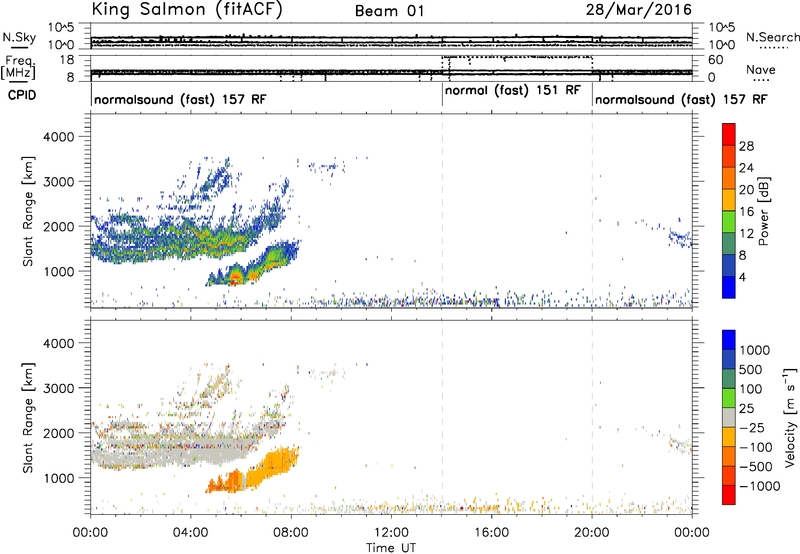Image resolution: width=800 pixels, height=554 pixels.
Task: Select the '24' power colorbar value
Action: click(x=746, y=168)
